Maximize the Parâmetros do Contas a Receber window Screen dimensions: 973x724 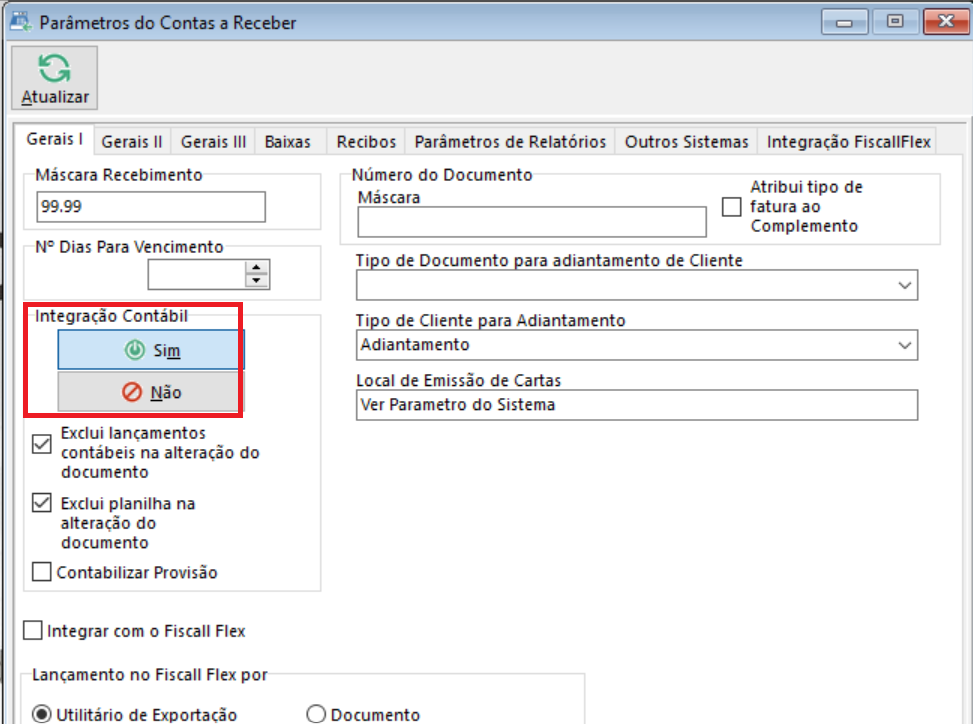[895, 22]
